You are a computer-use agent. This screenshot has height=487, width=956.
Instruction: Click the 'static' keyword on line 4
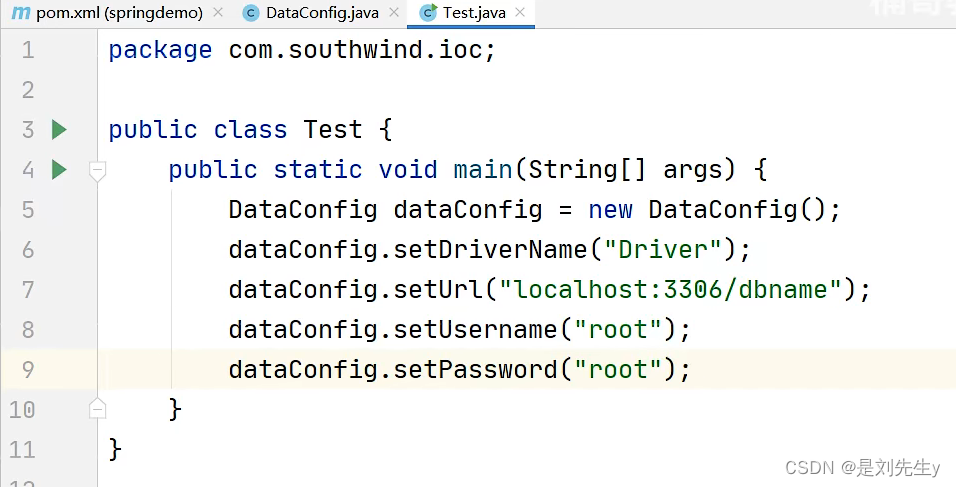pyautogui.click(x=318, y=169)
